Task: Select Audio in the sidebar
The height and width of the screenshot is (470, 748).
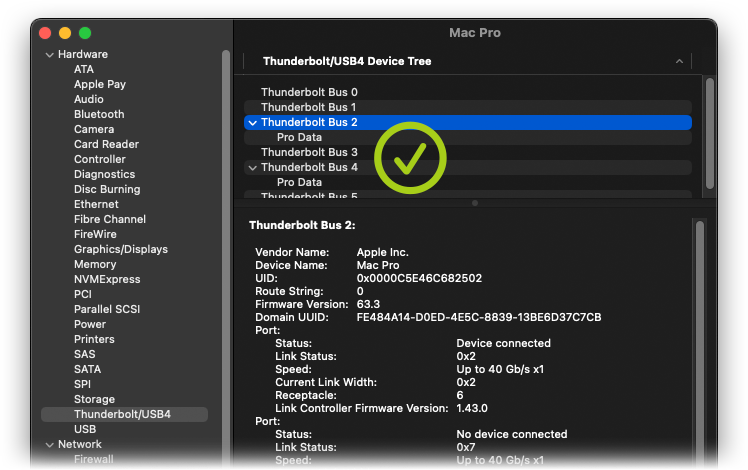Action: pyautogui.click(x=89, y=99)
